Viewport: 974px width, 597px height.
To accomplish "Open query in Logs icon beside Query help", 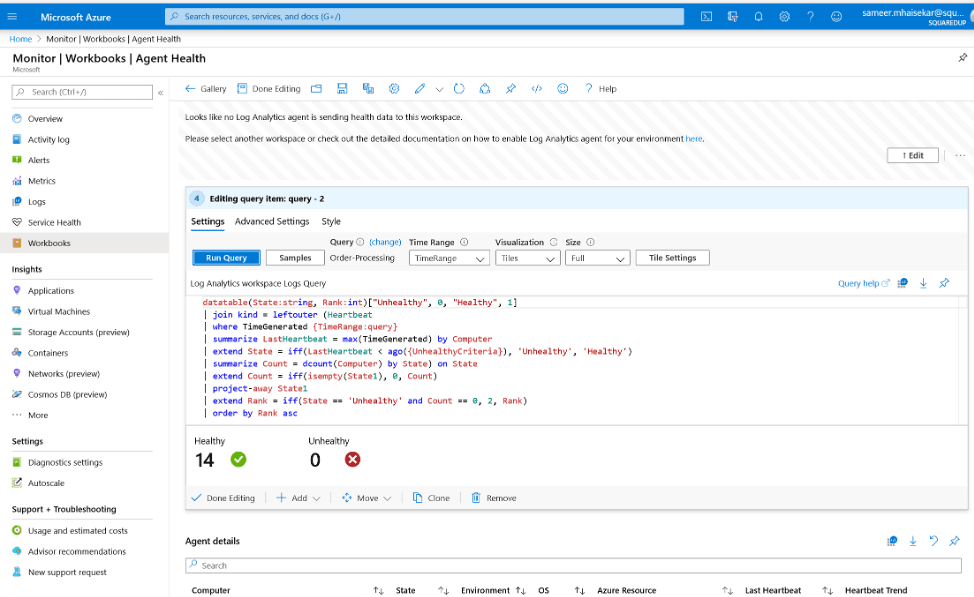I will tap(903, 283).
